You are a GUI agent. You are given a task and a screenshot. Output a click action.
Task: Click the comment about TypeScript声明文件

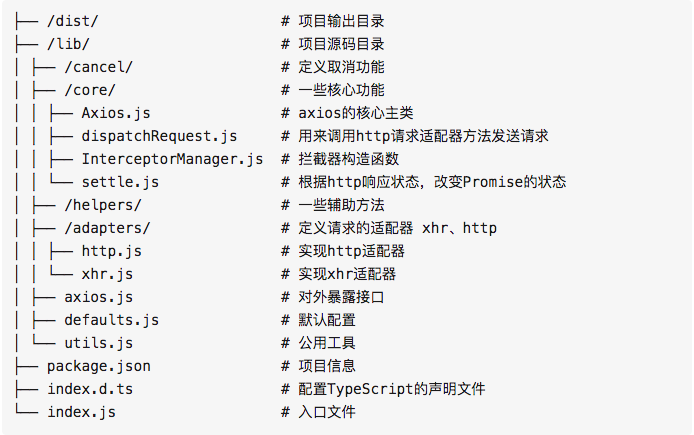pyautogui.click(x=383, y=389)
